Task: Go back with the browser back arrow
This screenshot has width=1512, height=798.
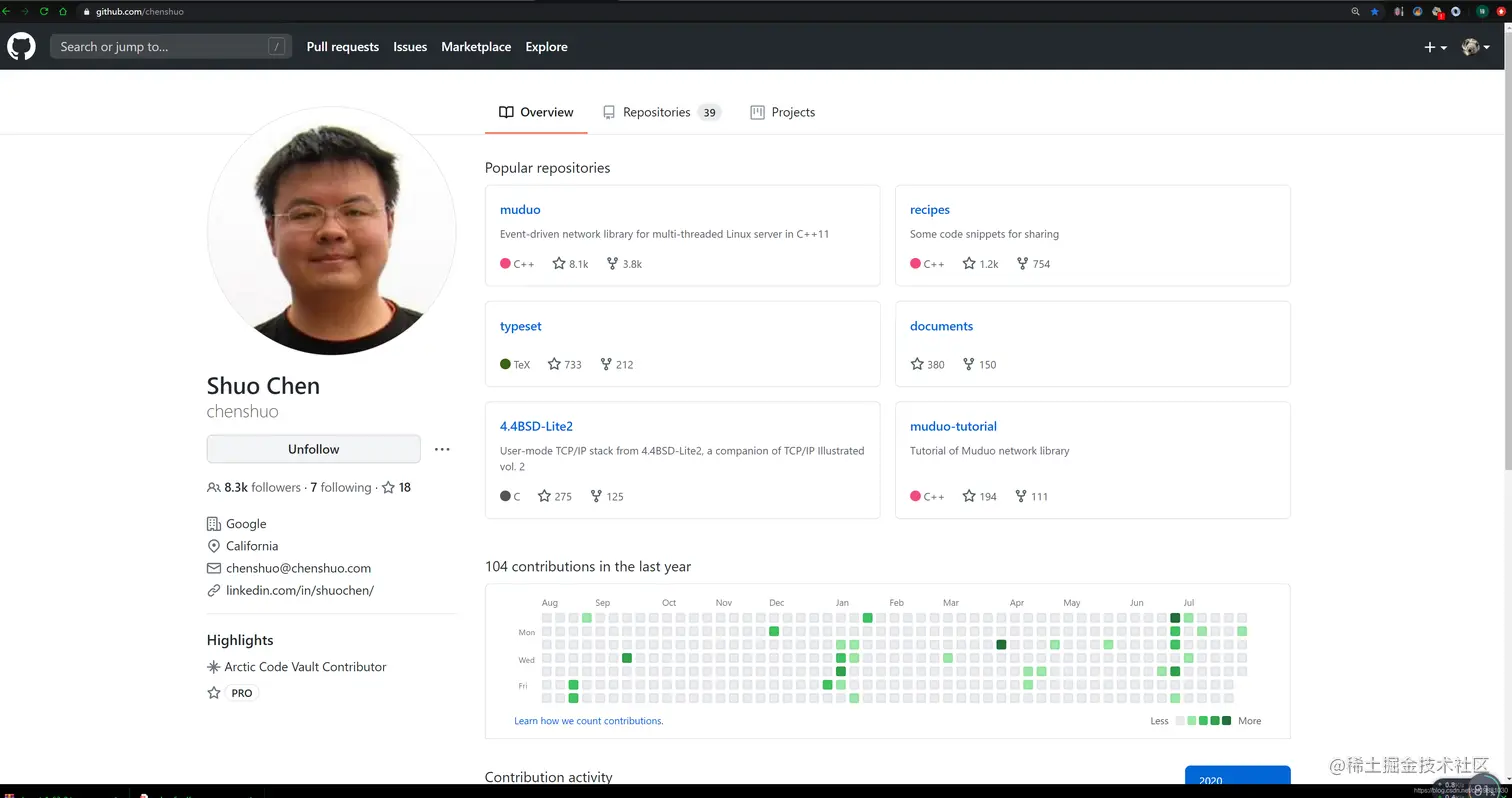Action: (x=8, y=11)
